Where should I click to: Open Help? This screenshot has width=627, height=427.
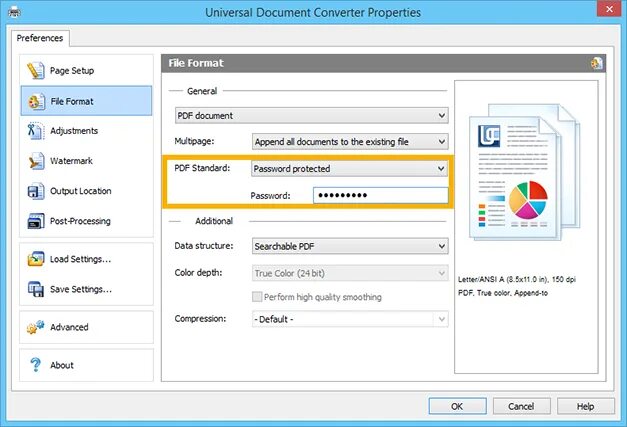click(x=585, y=406)
